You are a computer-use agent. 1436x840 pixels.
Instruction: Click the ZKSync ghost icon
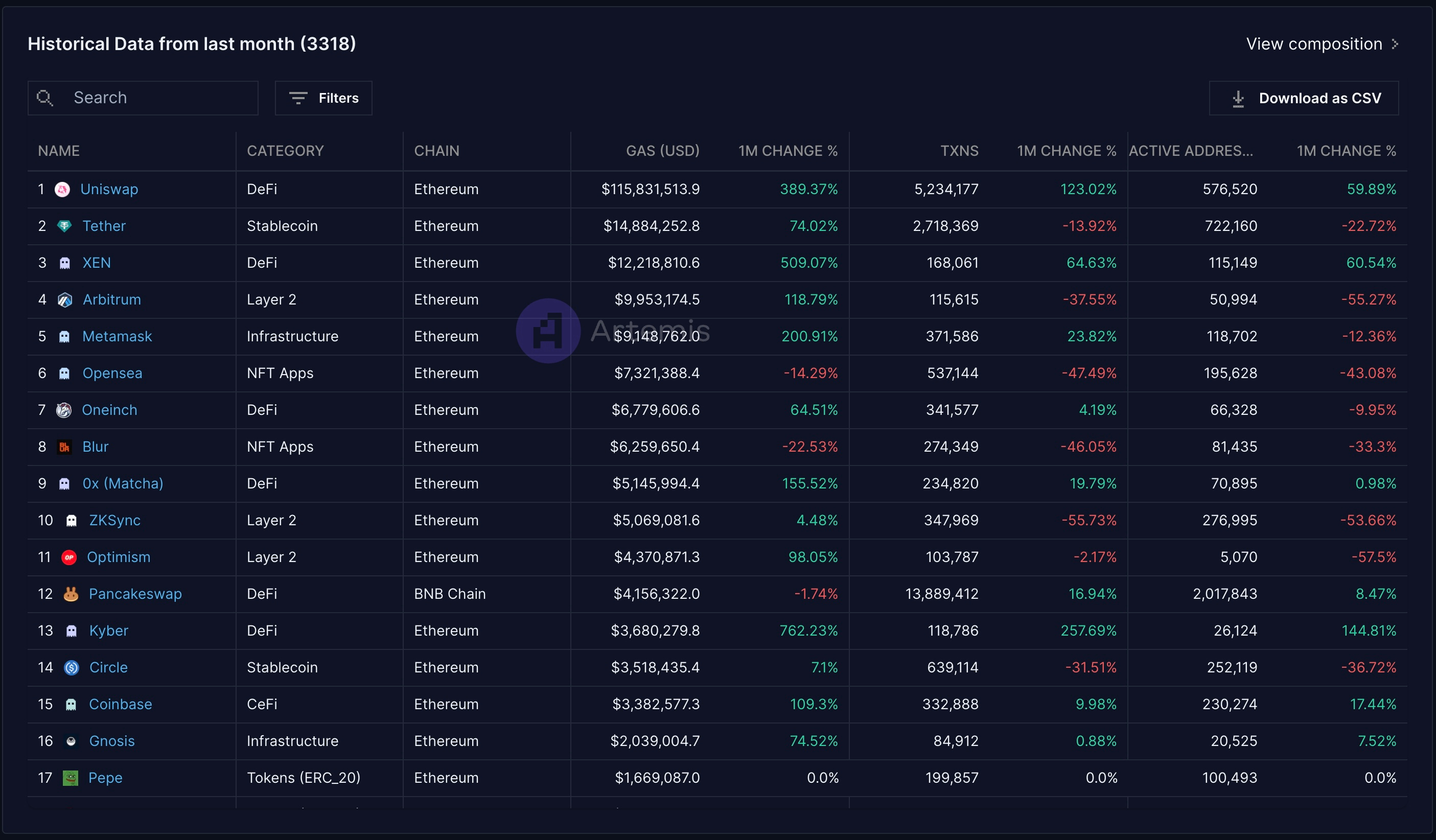tap(71, 520)
